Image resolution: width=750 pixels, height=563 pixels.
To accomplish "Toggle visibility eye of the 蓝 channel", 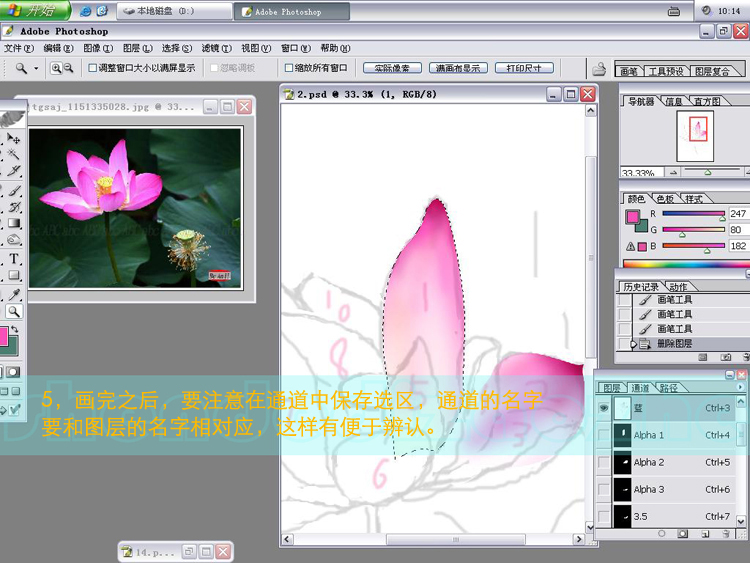I will click(x=604, y=408).
